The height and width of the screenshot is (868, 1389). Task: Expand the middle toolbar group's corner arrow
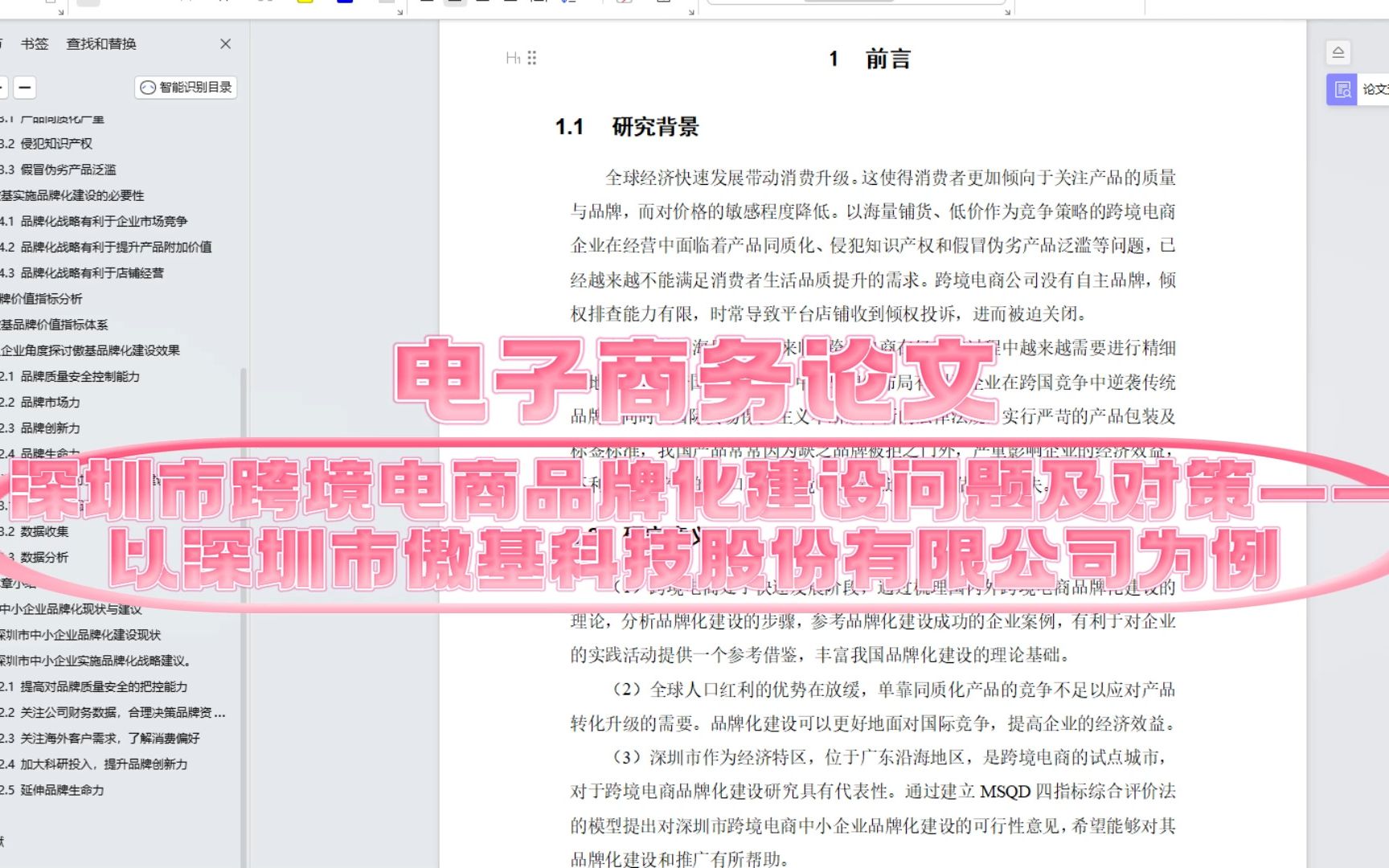click(x=399, y=11)
